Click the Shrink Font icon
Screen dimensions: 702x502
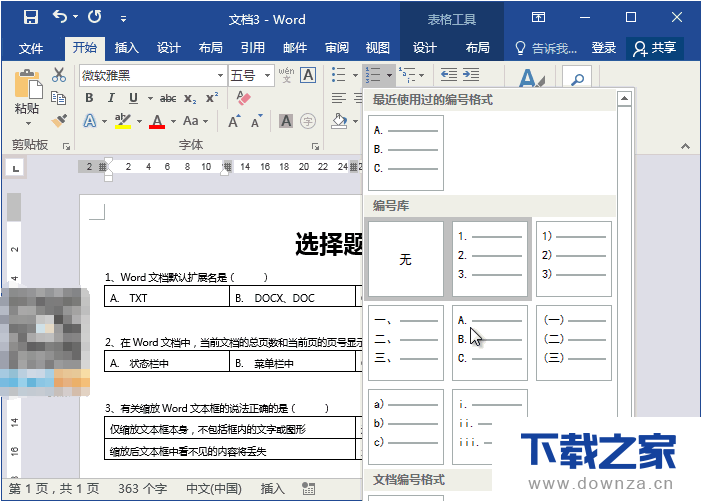(257, 121)
